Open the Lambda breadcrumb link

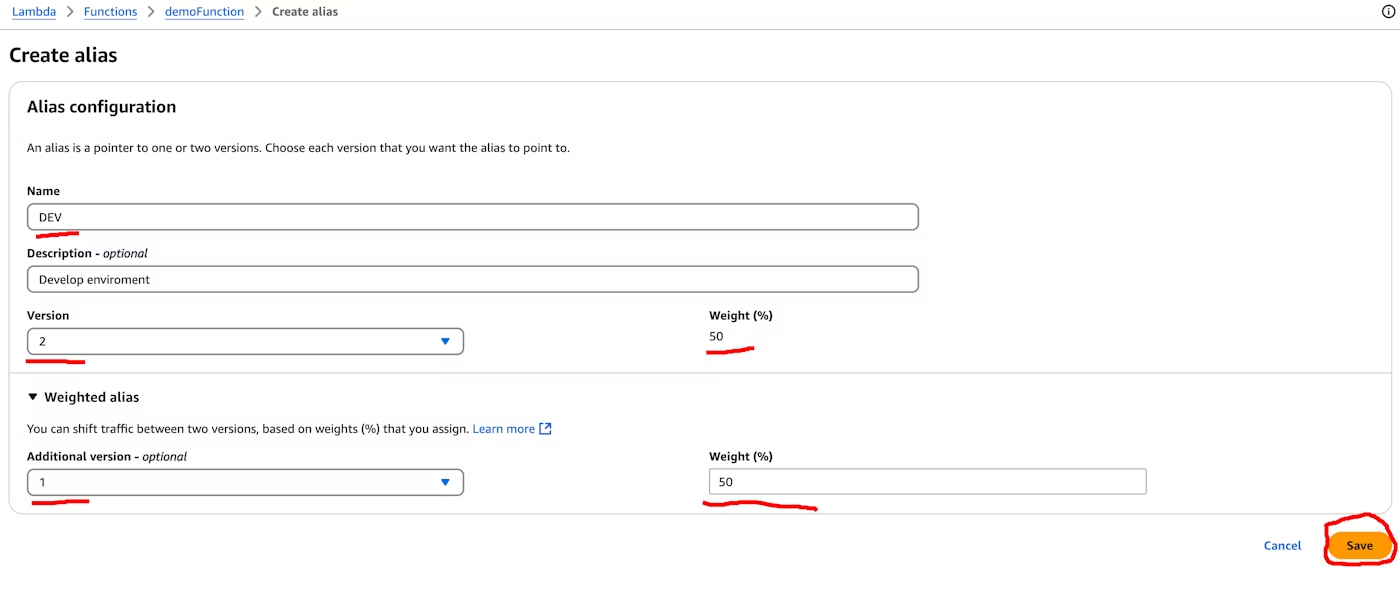(33, 12)
